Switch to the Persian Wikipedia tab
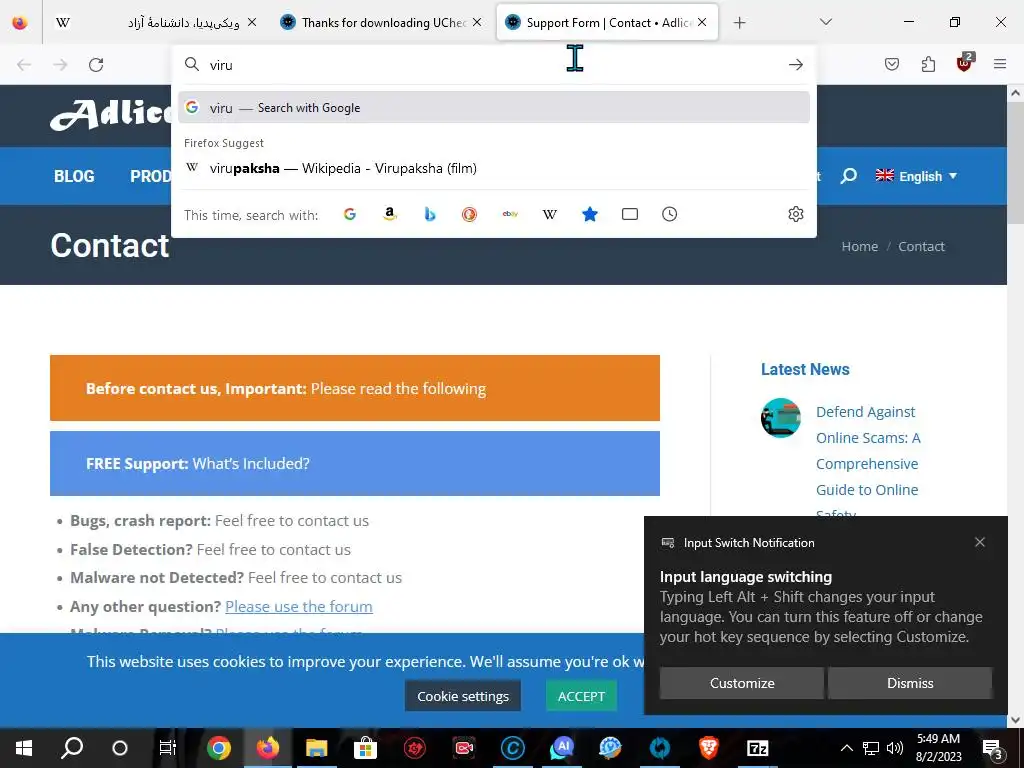Screen dimensions: 1024x768 tap(157, 23)
